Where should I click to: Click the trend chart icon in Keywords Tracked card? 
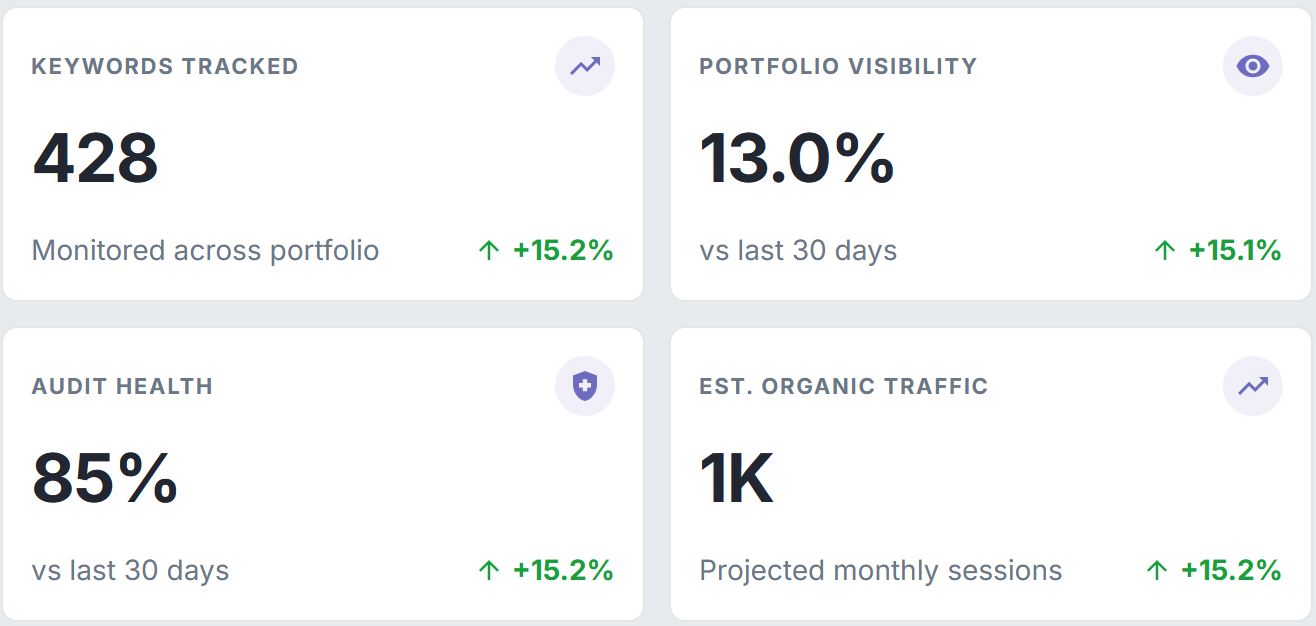point(585,67)
